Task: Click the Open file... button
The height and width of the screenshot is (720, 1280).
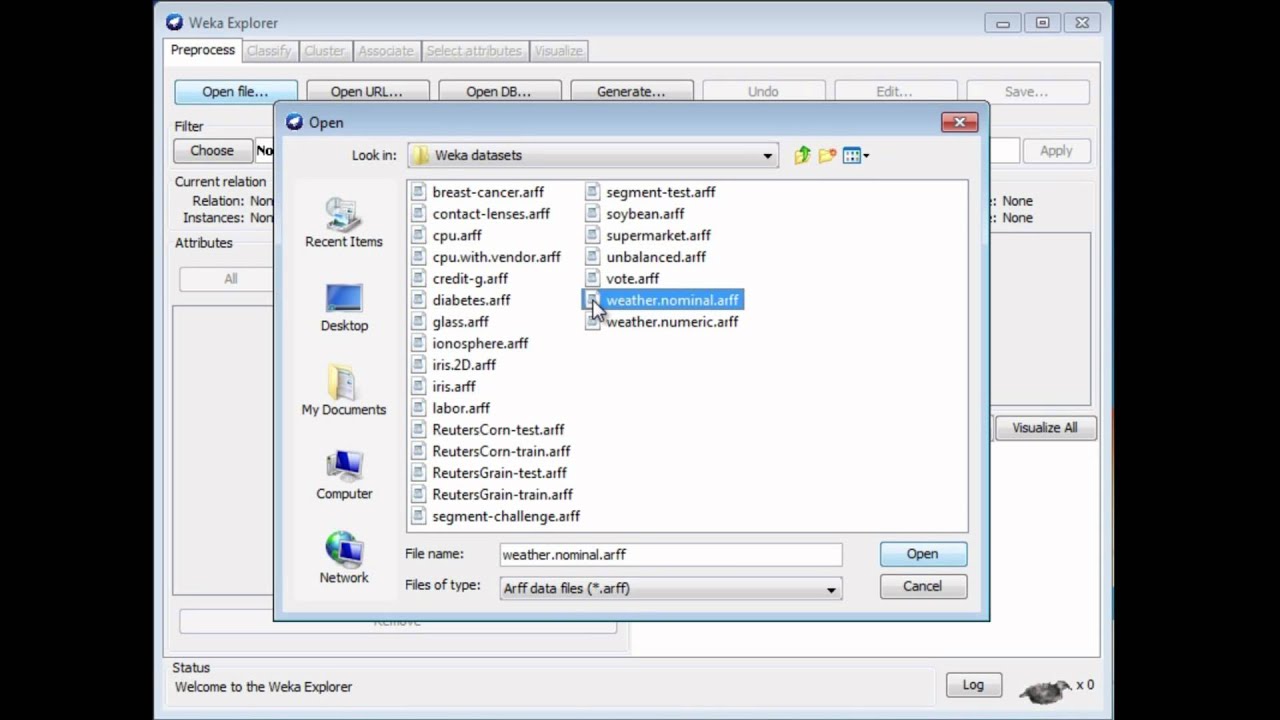Action: tap(235, 91)
